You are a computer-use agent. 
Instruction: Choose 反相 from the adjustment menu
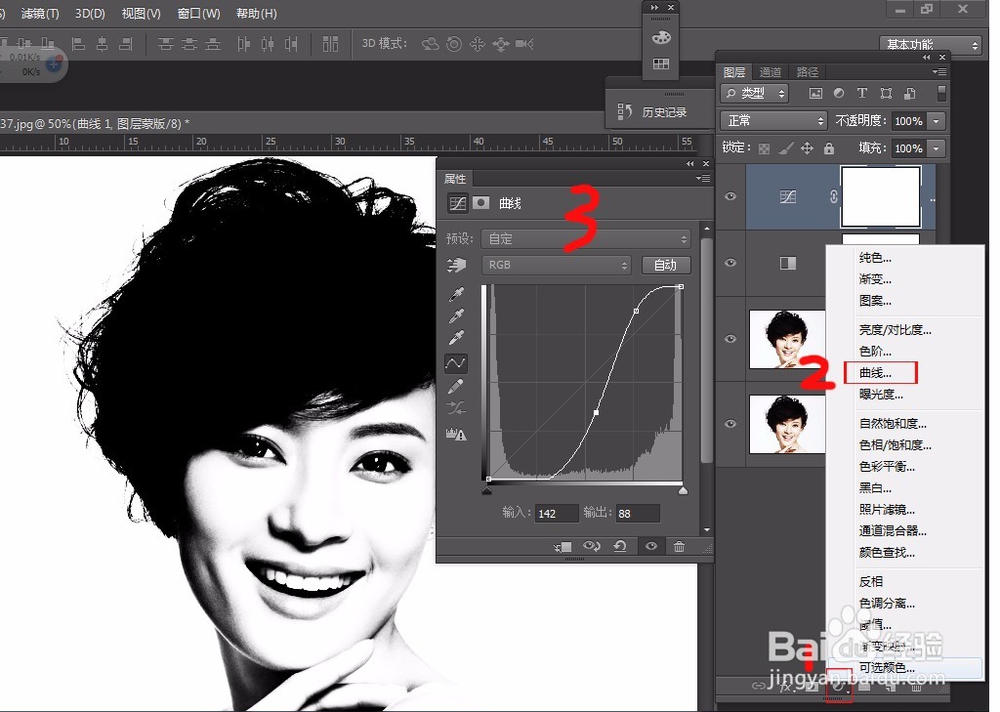pyautogui.click(x=871, y=581)
